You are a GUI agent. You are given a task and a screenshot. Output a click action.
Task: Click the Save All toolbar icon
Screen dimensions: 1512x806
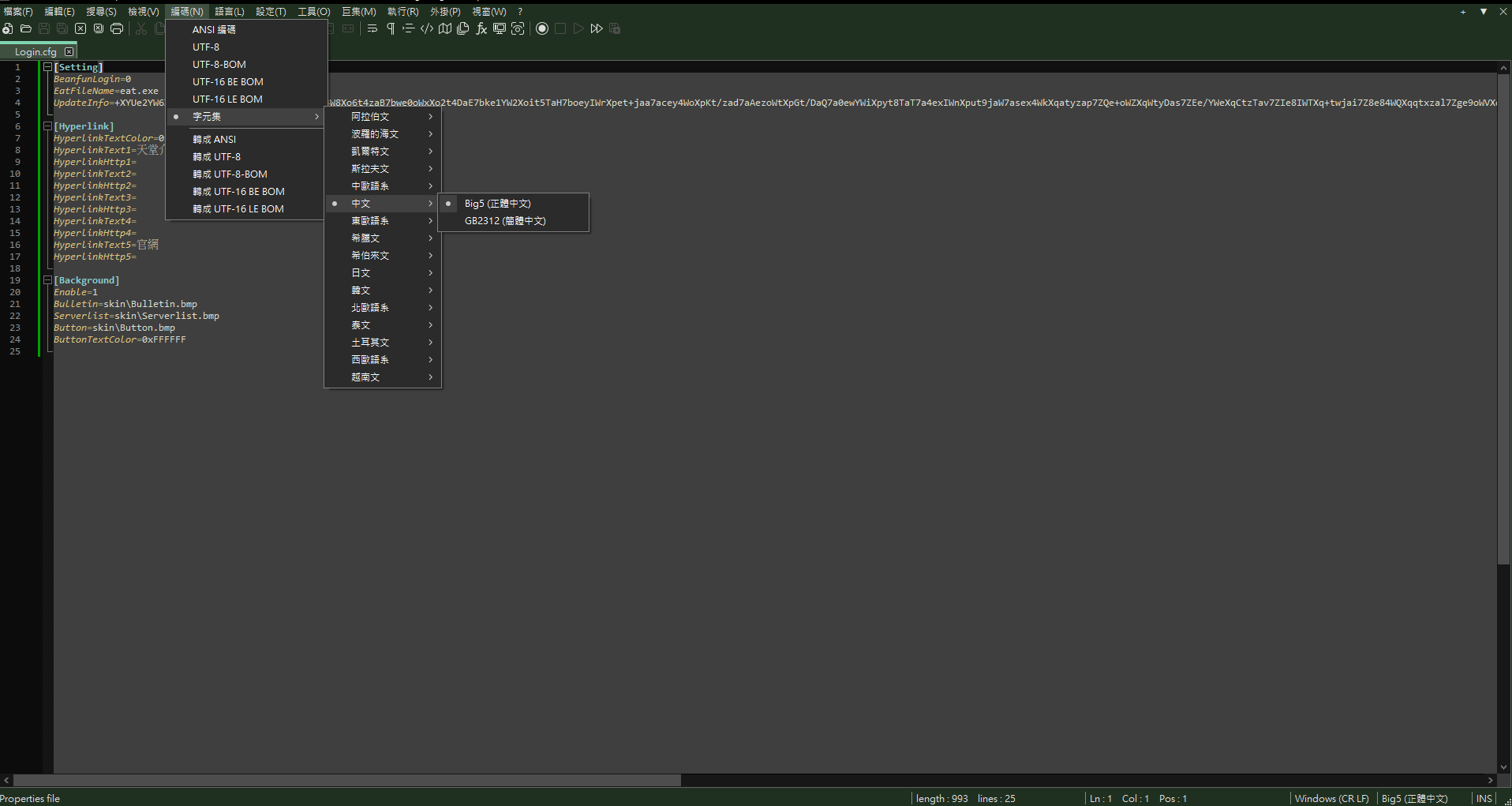tap(62, 28)
